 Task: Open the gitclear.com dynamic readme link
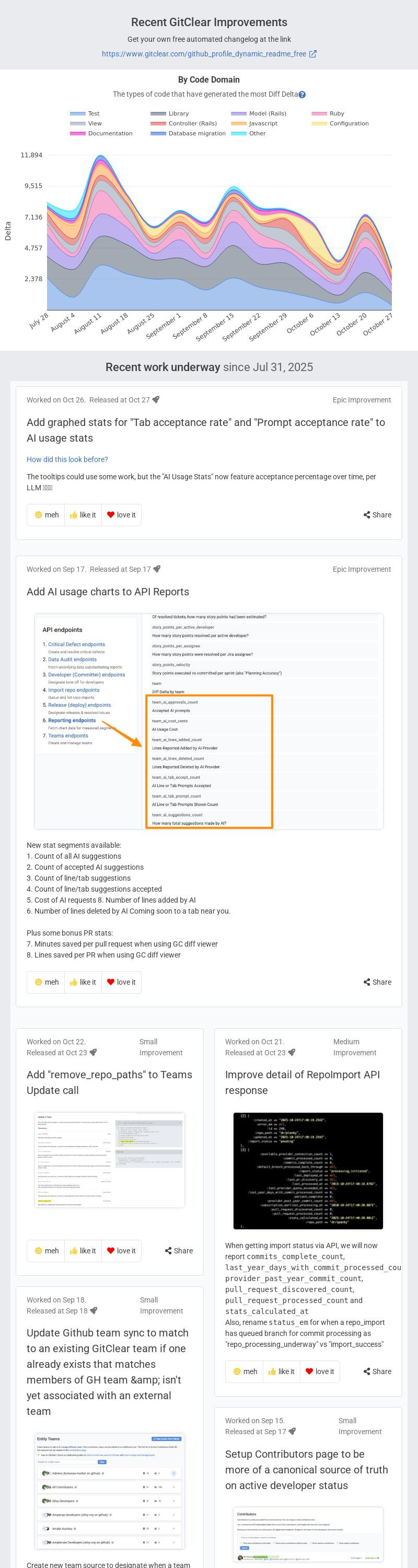pyautogui.click(x=204, y=54)
